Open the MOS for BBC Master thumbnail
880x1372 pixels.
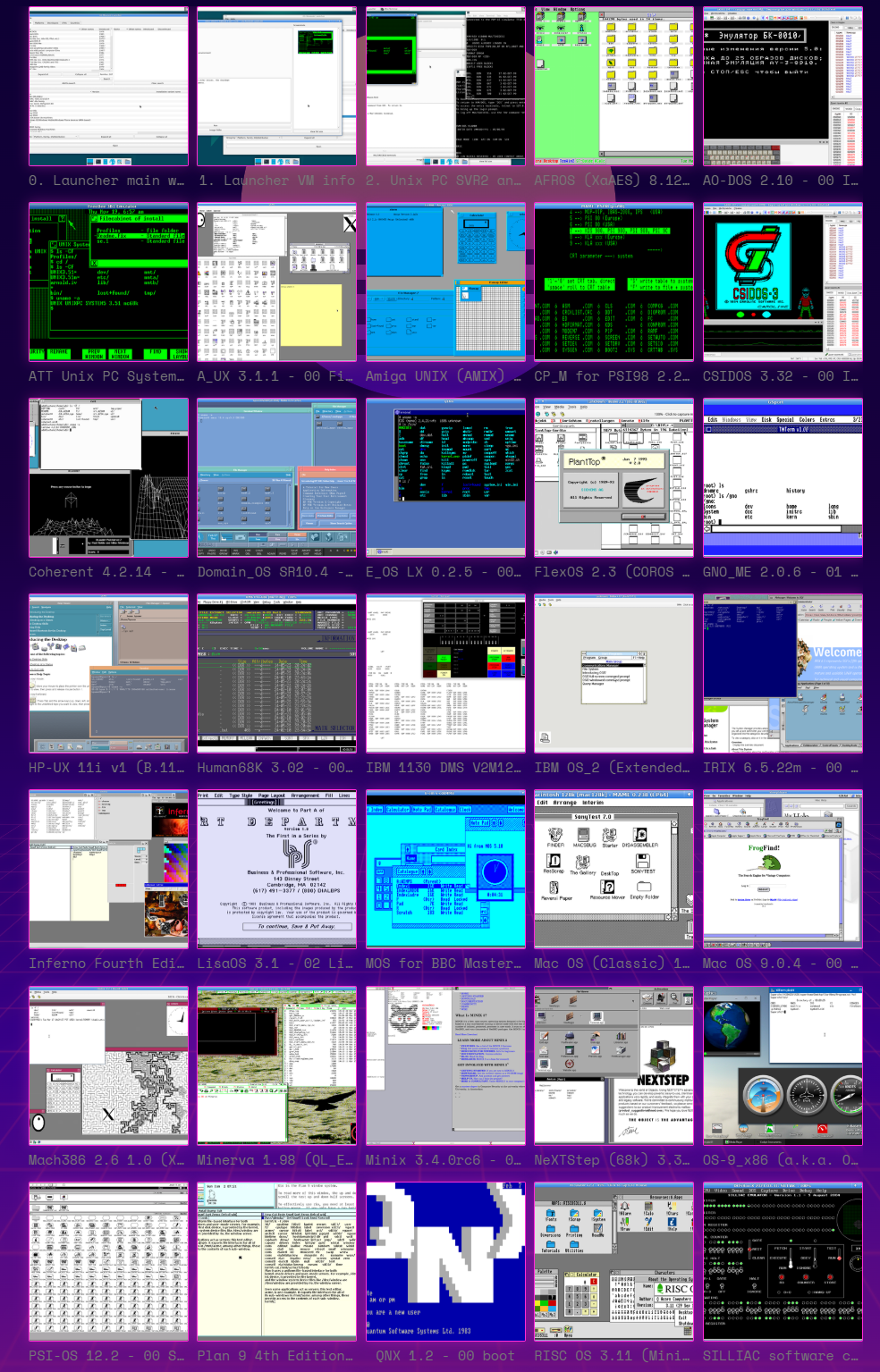(x=445, y=870)
